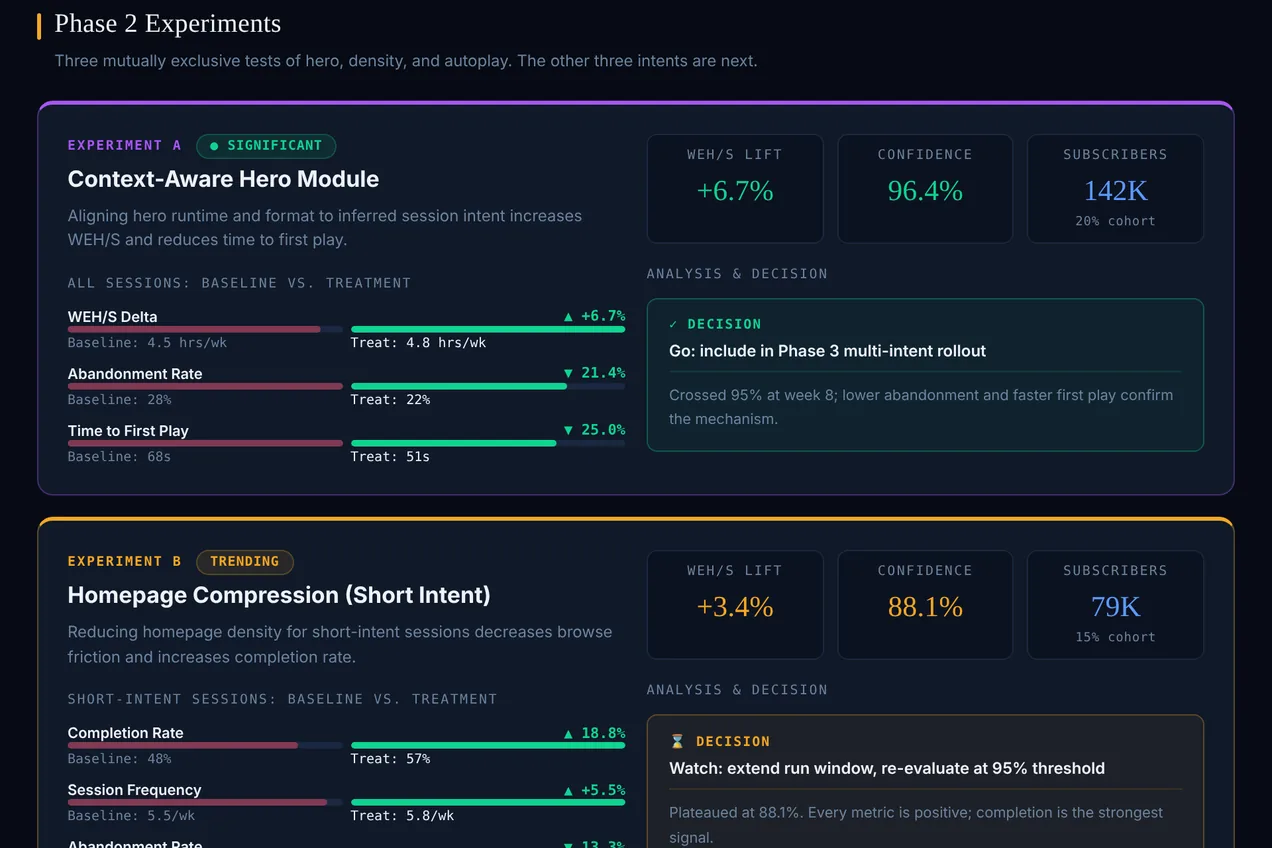This screenshot has height=848, width=1272.
Task: Click the TRENDING status badge
Action: [x=245, y=562]
